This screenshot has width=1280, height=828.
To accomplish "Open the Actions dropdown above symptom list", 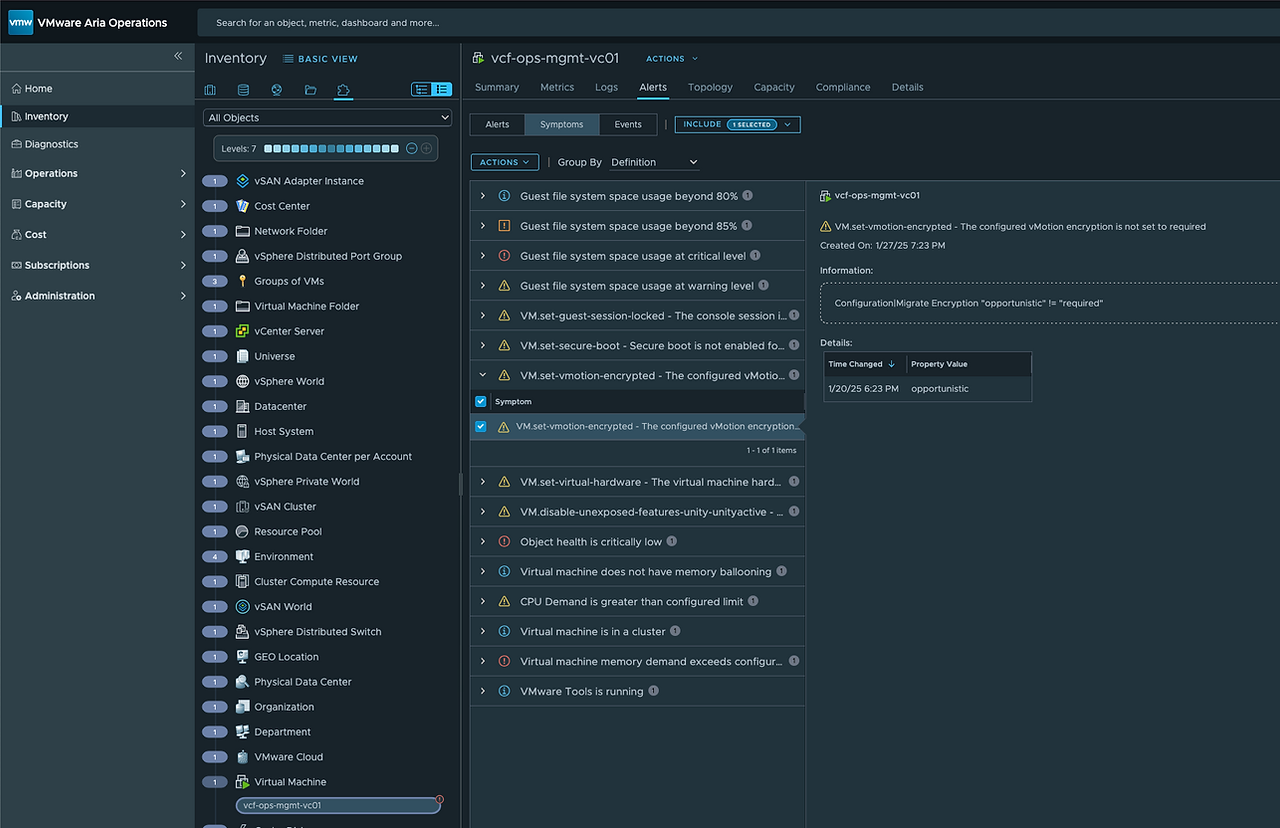I will [x=505, y=162].
